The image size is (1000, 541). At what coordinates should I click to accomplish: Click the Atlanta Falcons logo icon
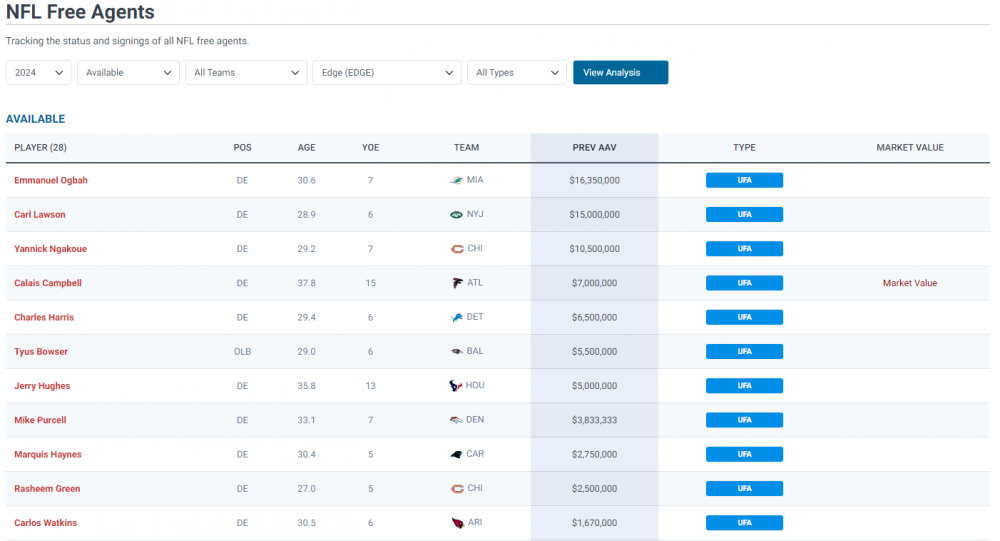click(458, 283)
